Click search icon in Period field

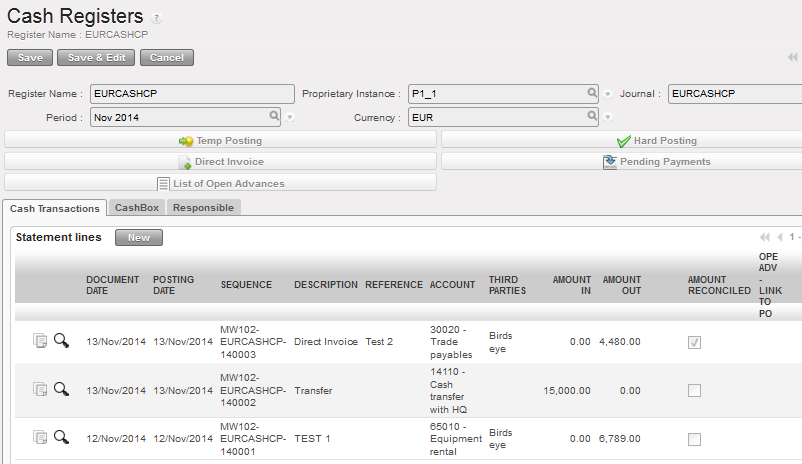(x=276, y=117)
